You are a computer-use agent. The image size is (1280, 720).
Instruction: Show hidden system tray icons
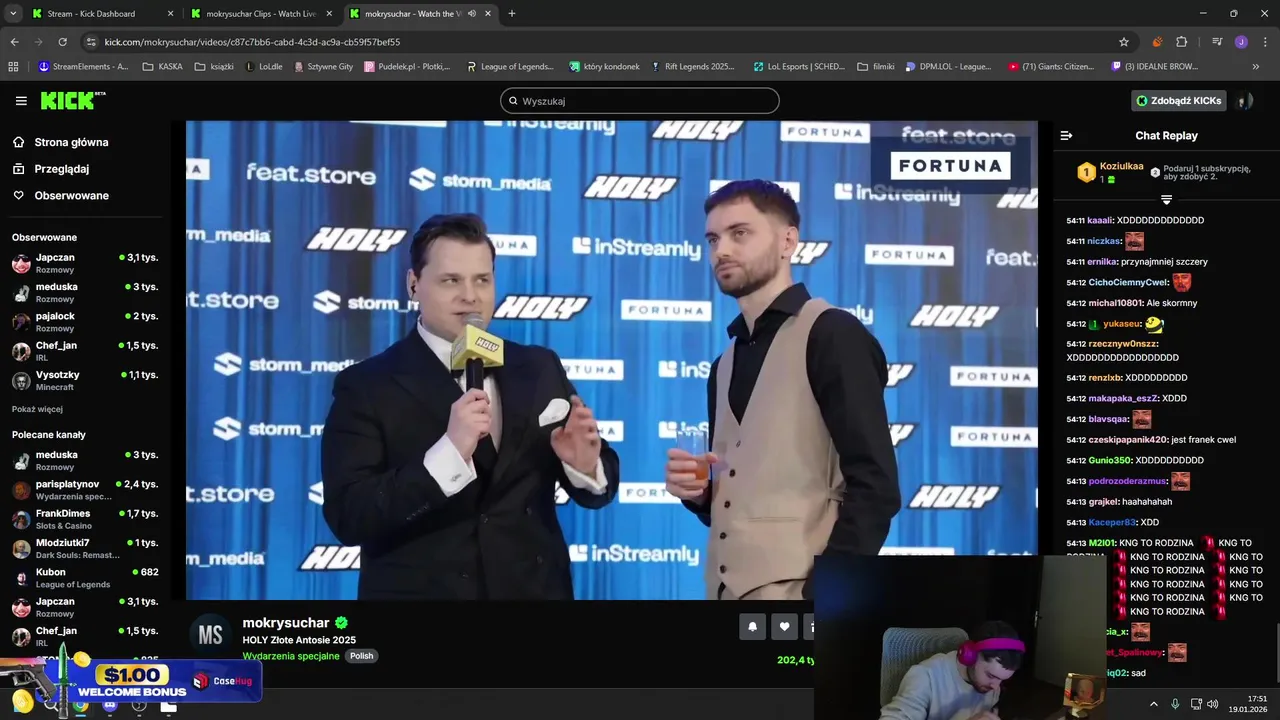coord(1153,704)
